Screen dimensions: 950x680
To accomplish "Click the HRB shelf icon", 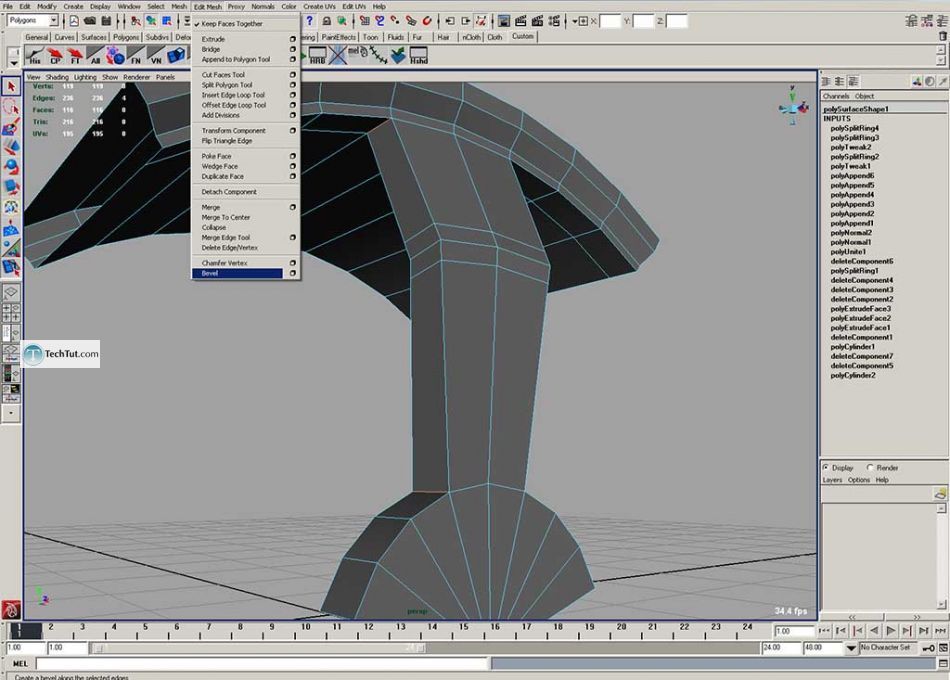I will point(317,56).
